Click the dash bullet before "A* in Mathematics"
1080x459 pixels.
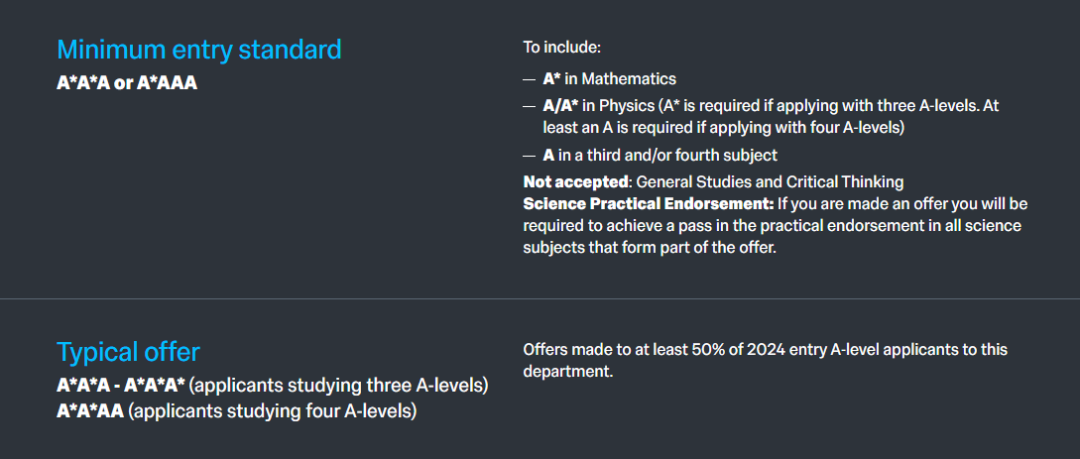click(529, 79)
